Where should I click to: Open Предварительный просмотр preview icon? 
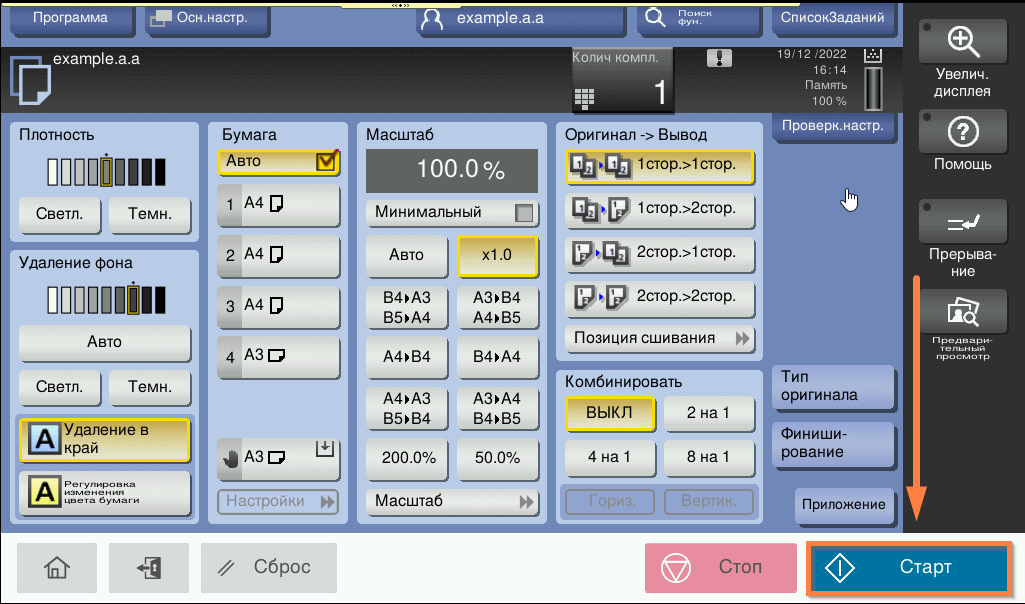(962, 314)
